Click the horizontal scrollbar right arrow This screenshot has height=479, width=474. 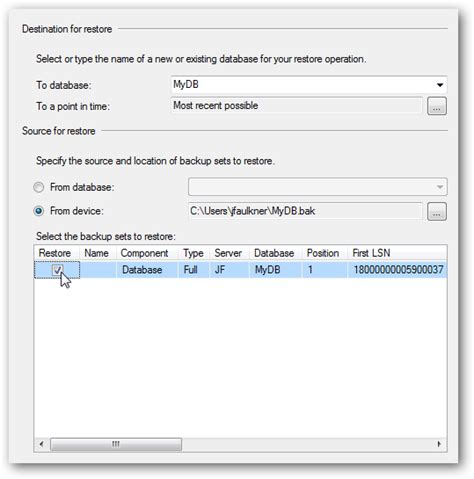coord(439,444)
